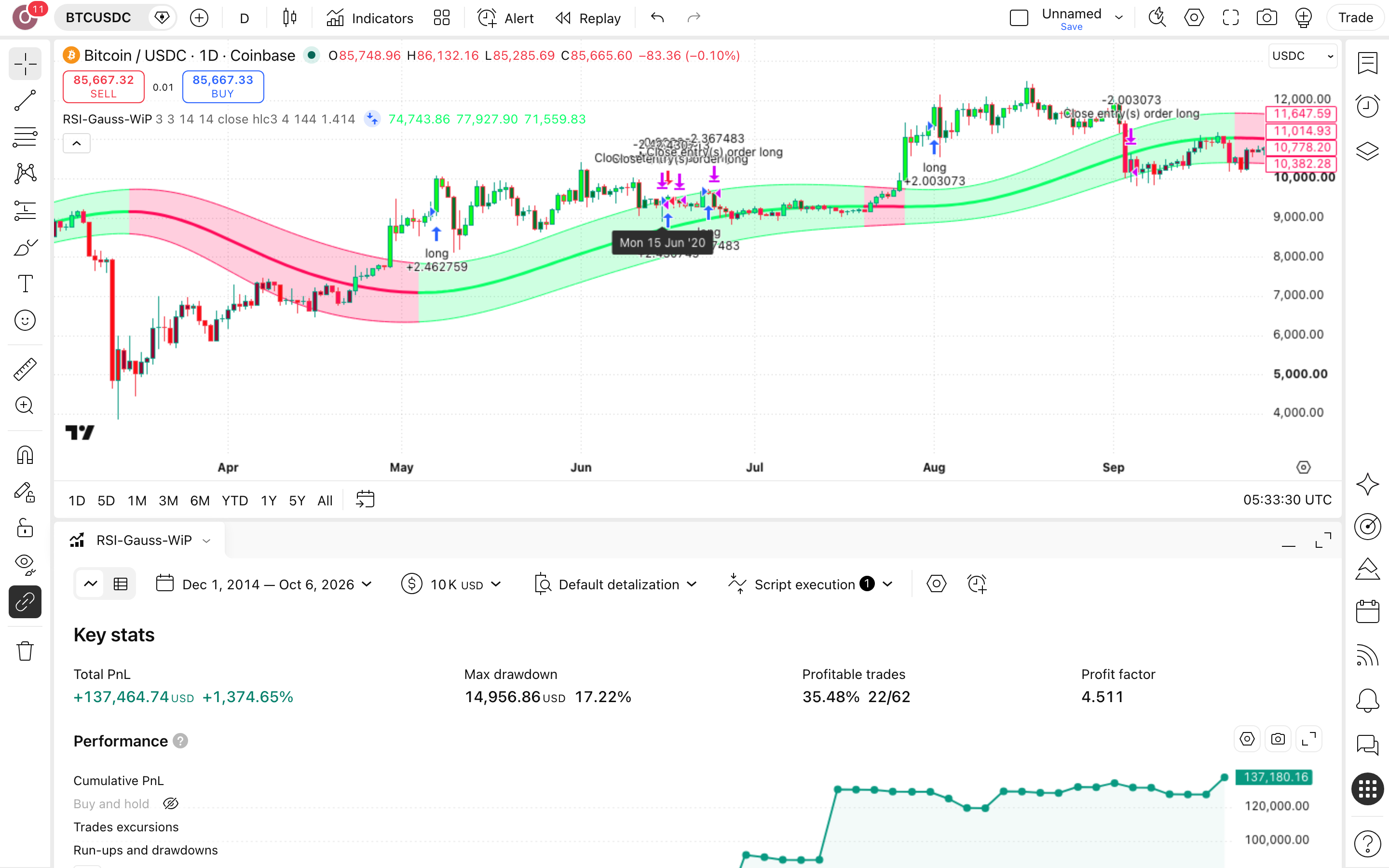
Task: Collapse the indicator legend chevron
Action: pos(76,144)
